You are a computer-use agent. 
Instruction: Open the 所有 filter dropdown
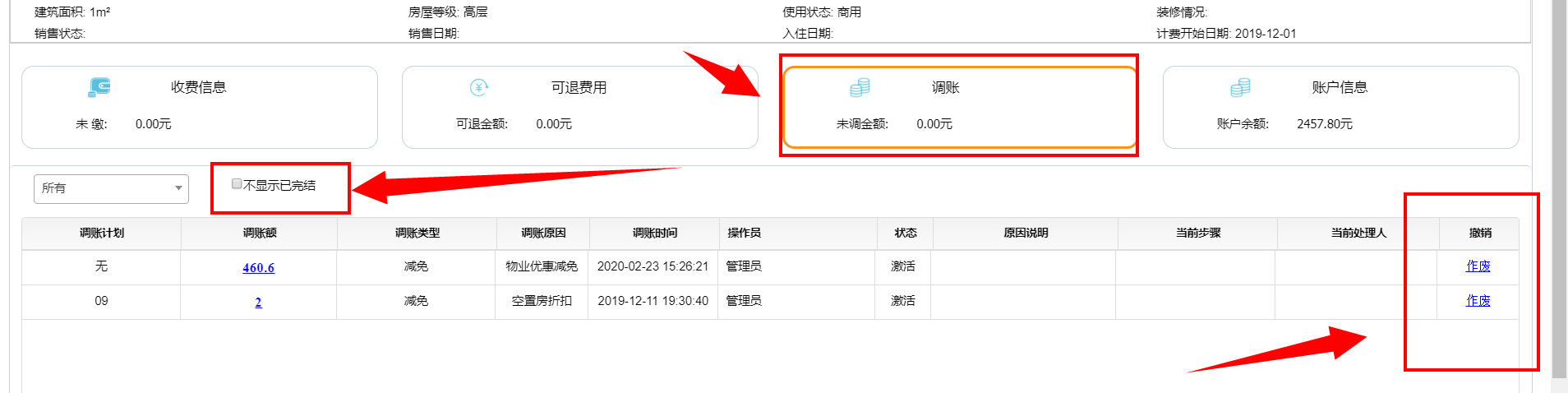point(111,188)
